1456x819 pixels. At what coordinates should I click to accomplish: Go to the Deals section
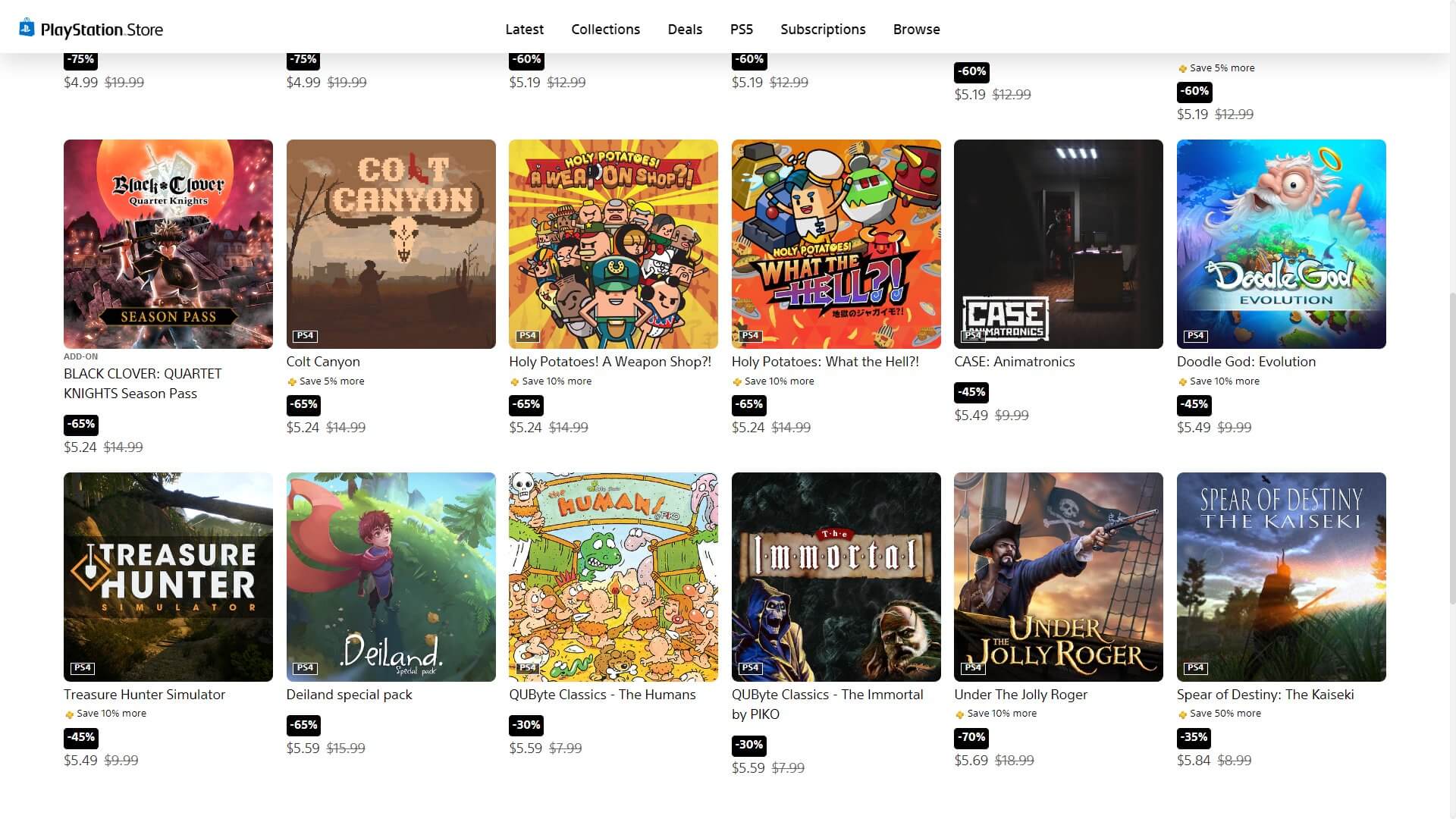[685, 30]
